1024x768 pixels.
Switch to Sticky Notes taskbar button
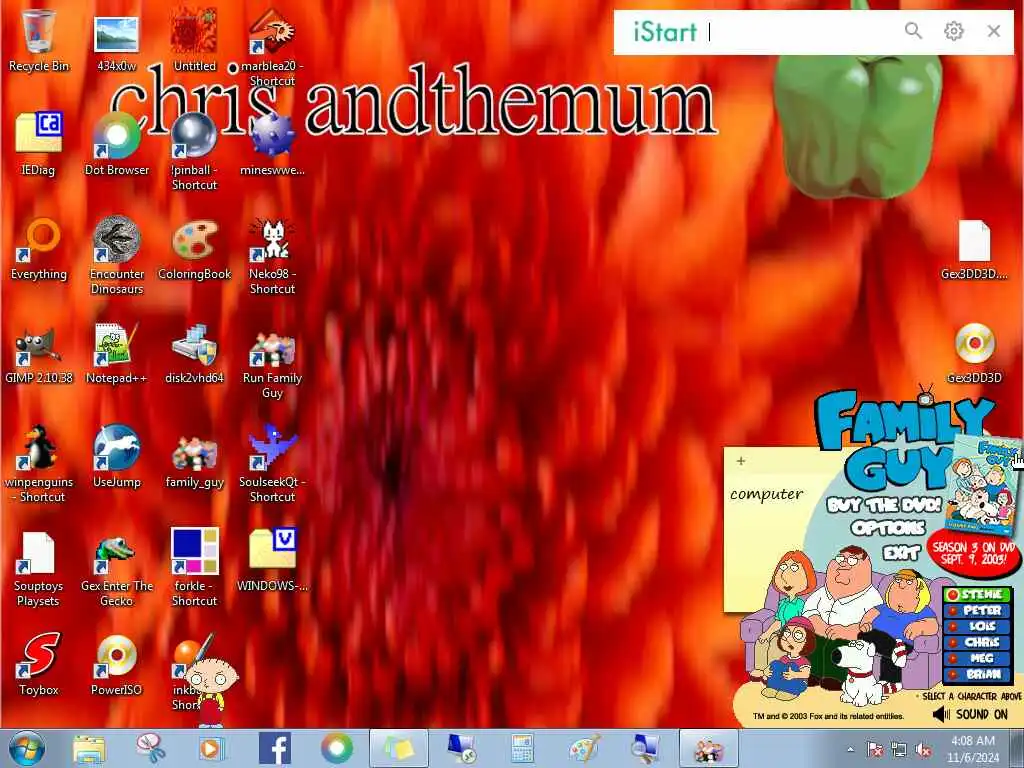click(x=399, y=748)
